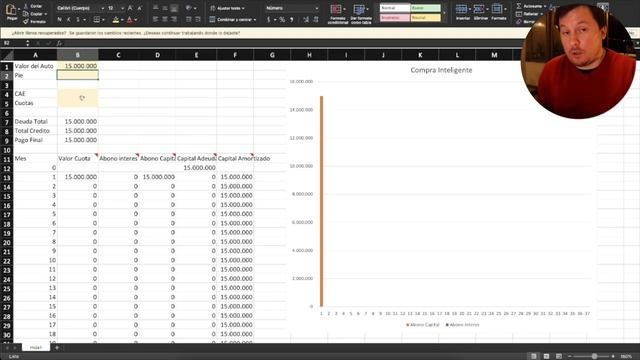This screenshot has width=640, height=360.
Task: Increase font size with the large A
Action: tap(130, 8)
